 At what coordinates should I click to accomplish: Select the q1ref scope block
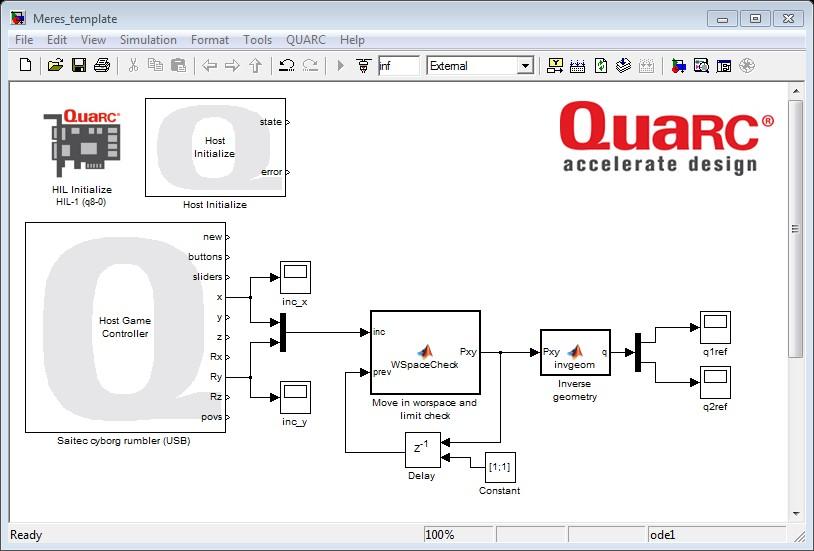tap(715, 327)
